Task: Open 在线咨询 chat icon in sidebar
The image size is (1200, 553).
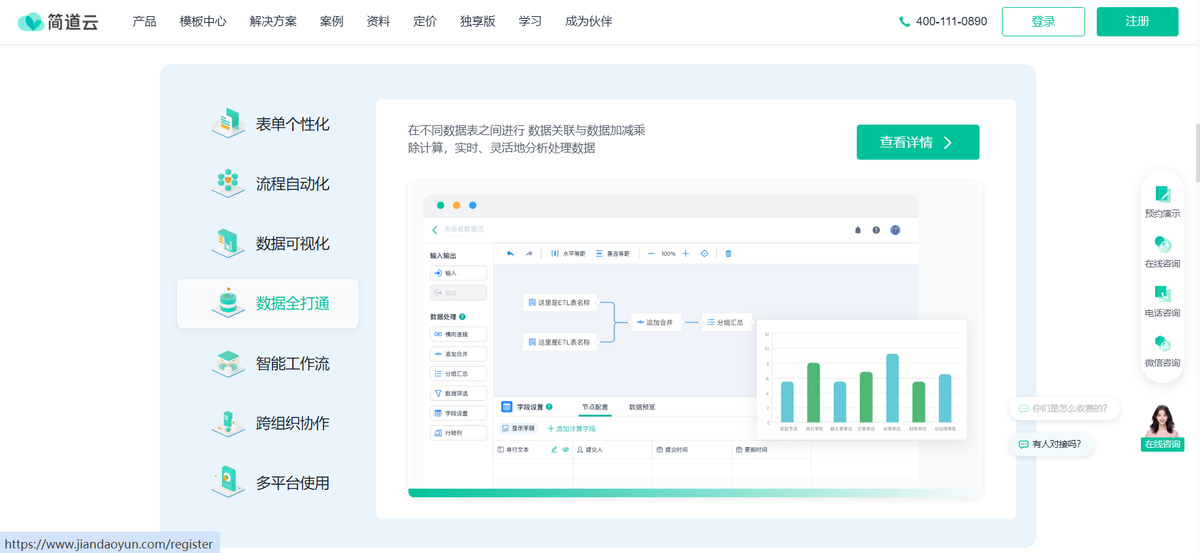Action: [x=1162, y=244]
